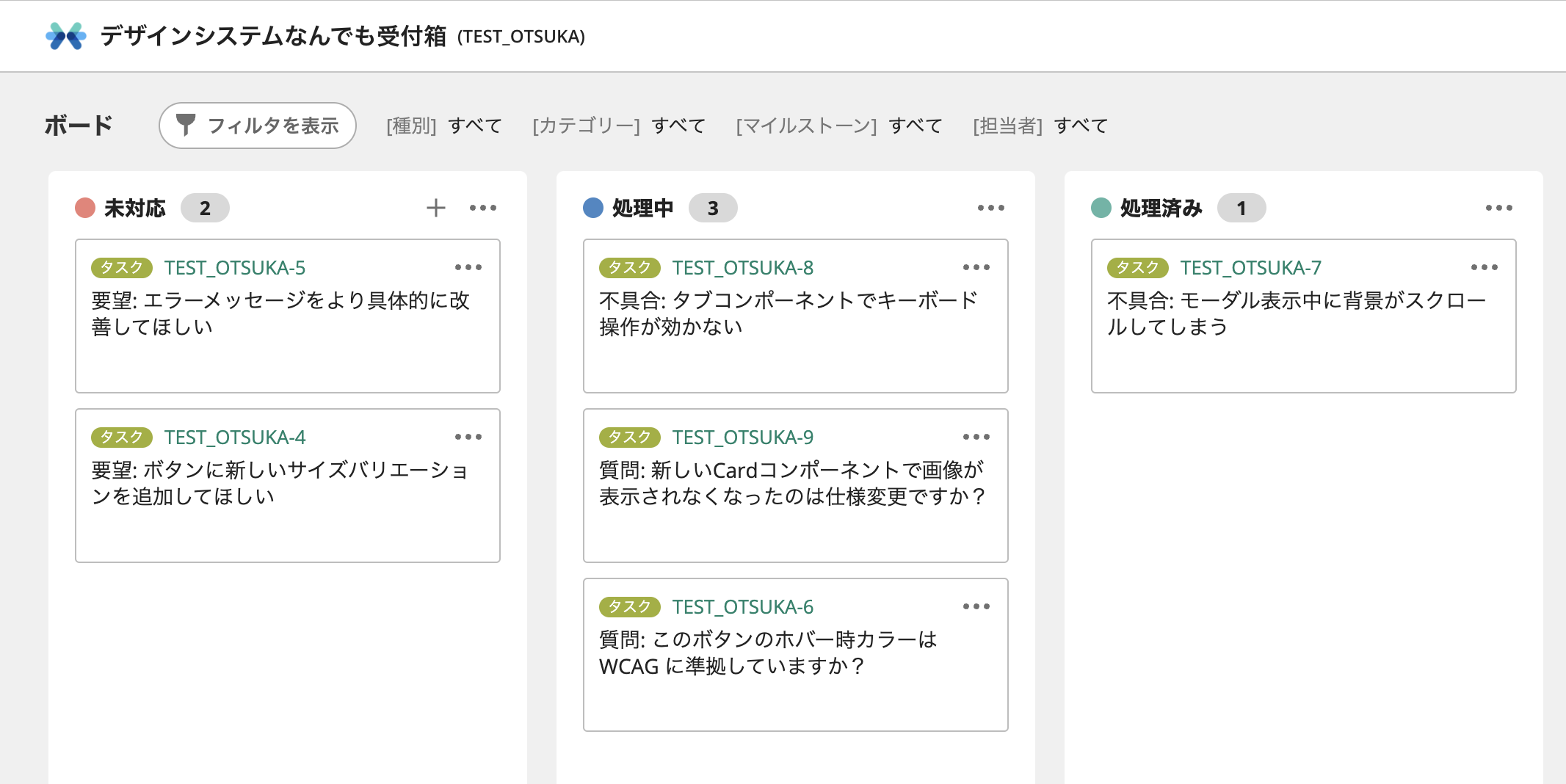This screenshot has height=784, width=1566.
Task: Open the 処理済み column more options menu
Action: 1498,208
